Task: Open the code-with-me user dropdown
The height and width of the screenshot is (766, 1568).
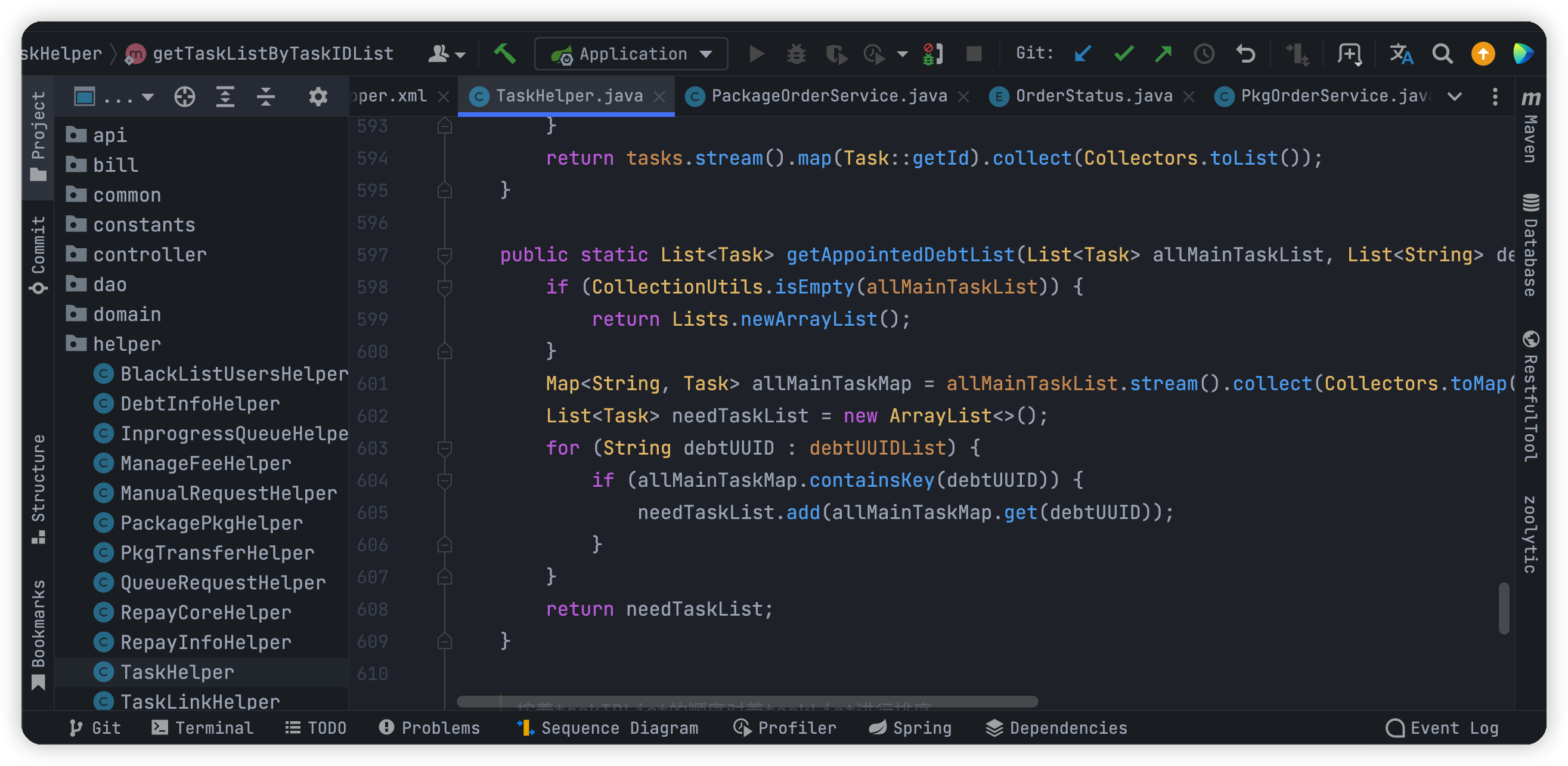Action: pyautogui.click(x=446, y=54)
